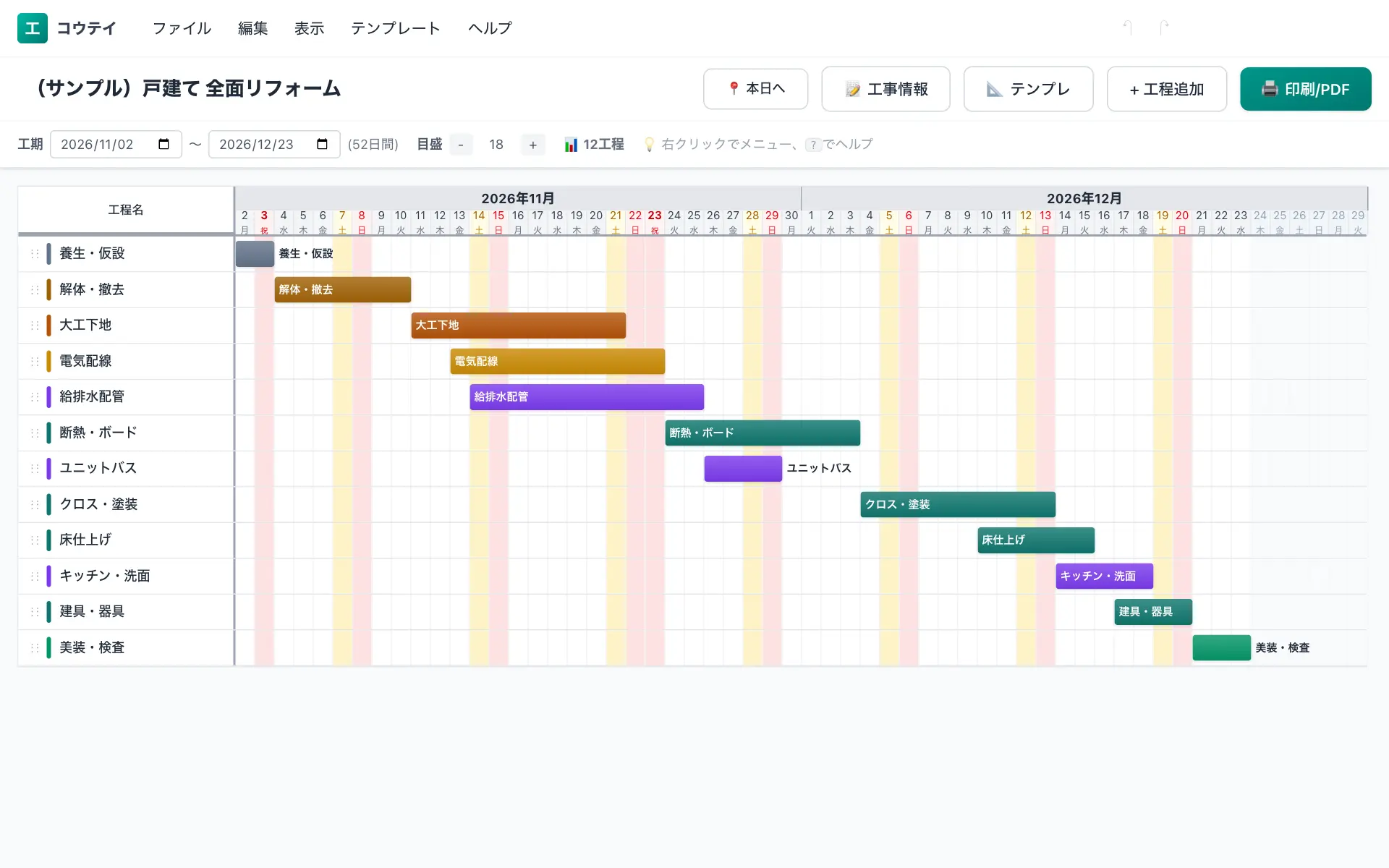The width and height of the screenshot is (1389, 868).
Task: Open the 表示 menu
Action: [309, 28]
